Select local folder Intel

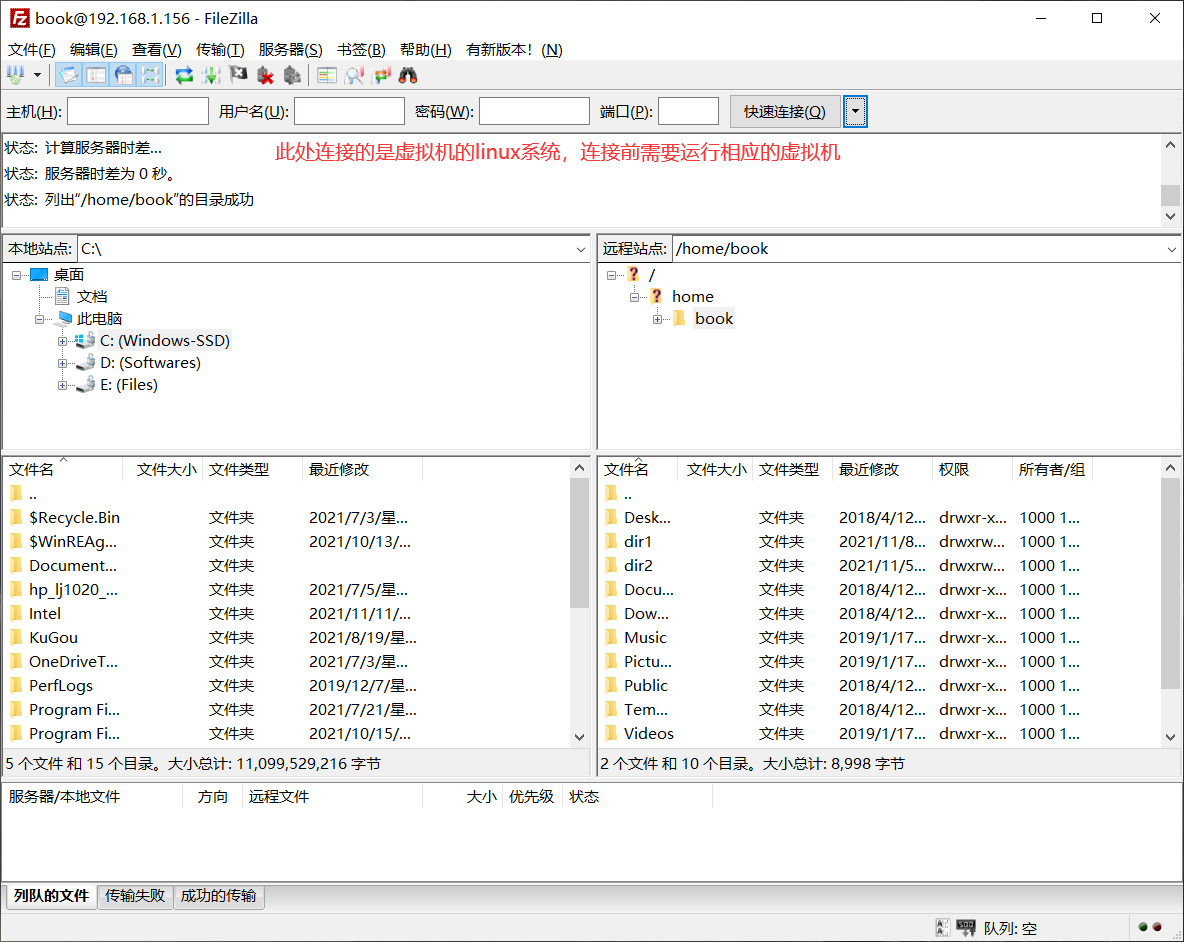(x=45, y=614)
